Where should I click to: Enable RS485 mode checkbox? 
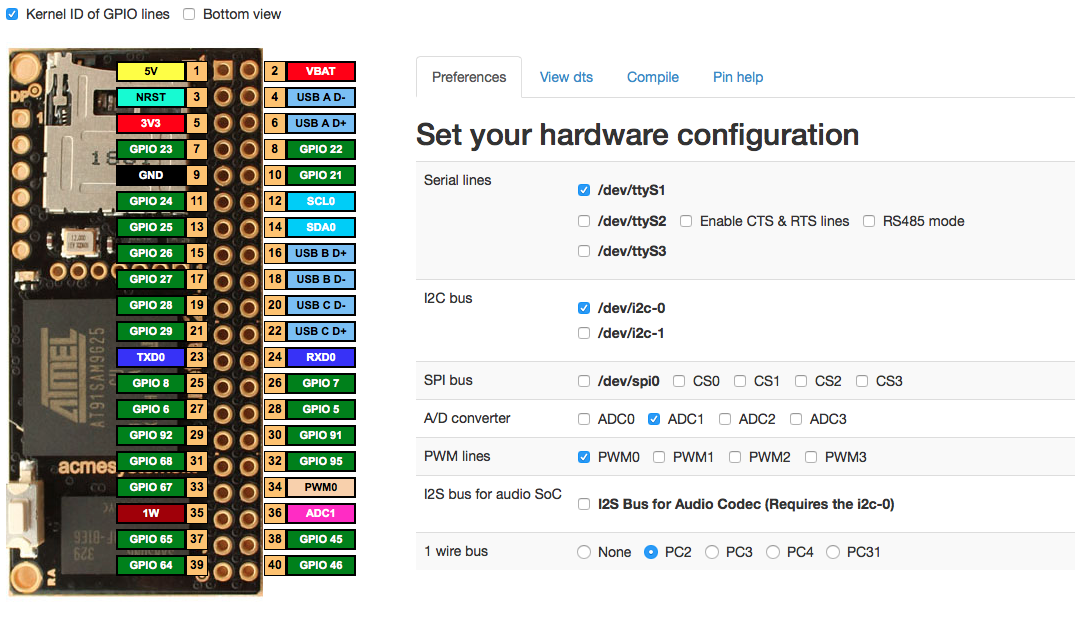(869, 221)
